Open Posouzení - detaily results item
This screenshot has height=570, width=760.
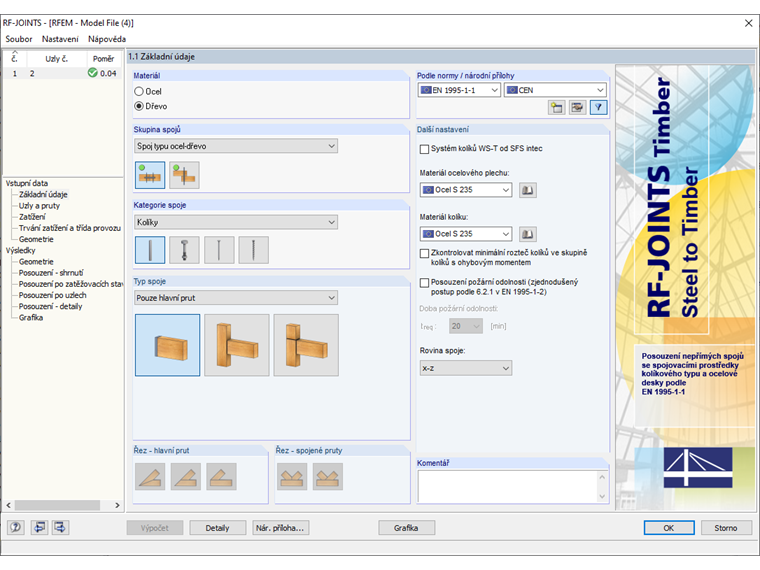pos(51,306)
